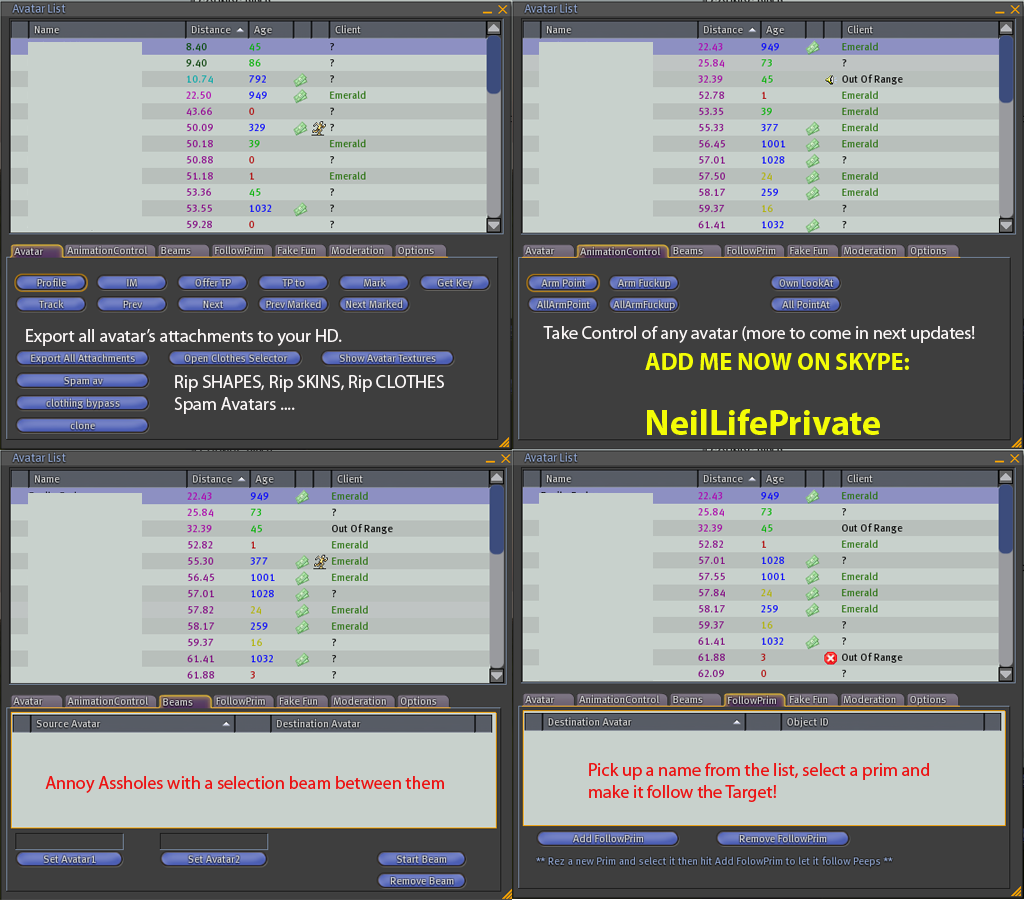Click money icon beside age 1001 in Beams window
Image resolution: width=1024 pixels, height=900 pixels.
point(302,578)
